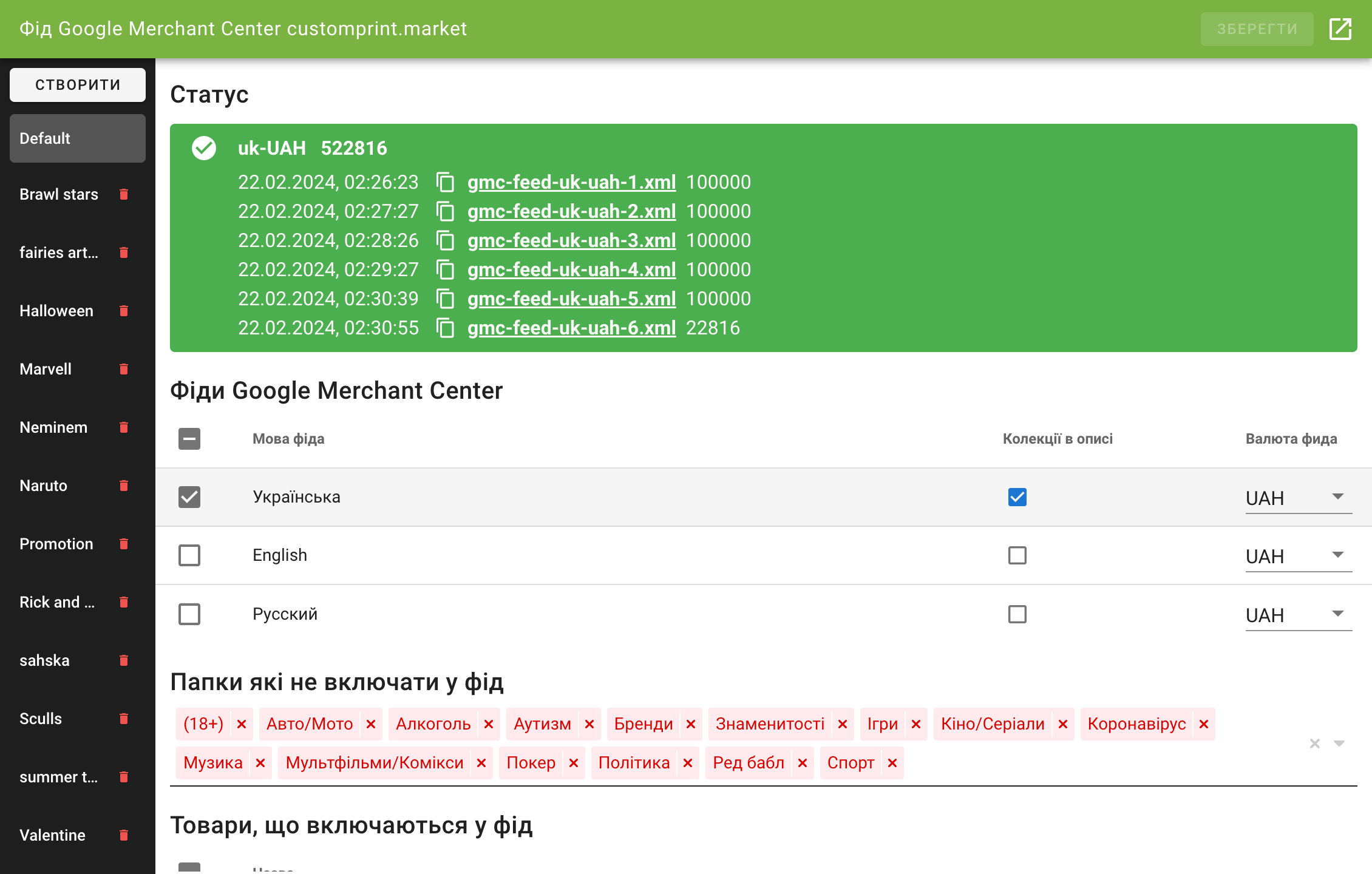Remove the Бренди folder tag
The height and width of the screenshot is (874, 1372).
click(x=691, y=724)
